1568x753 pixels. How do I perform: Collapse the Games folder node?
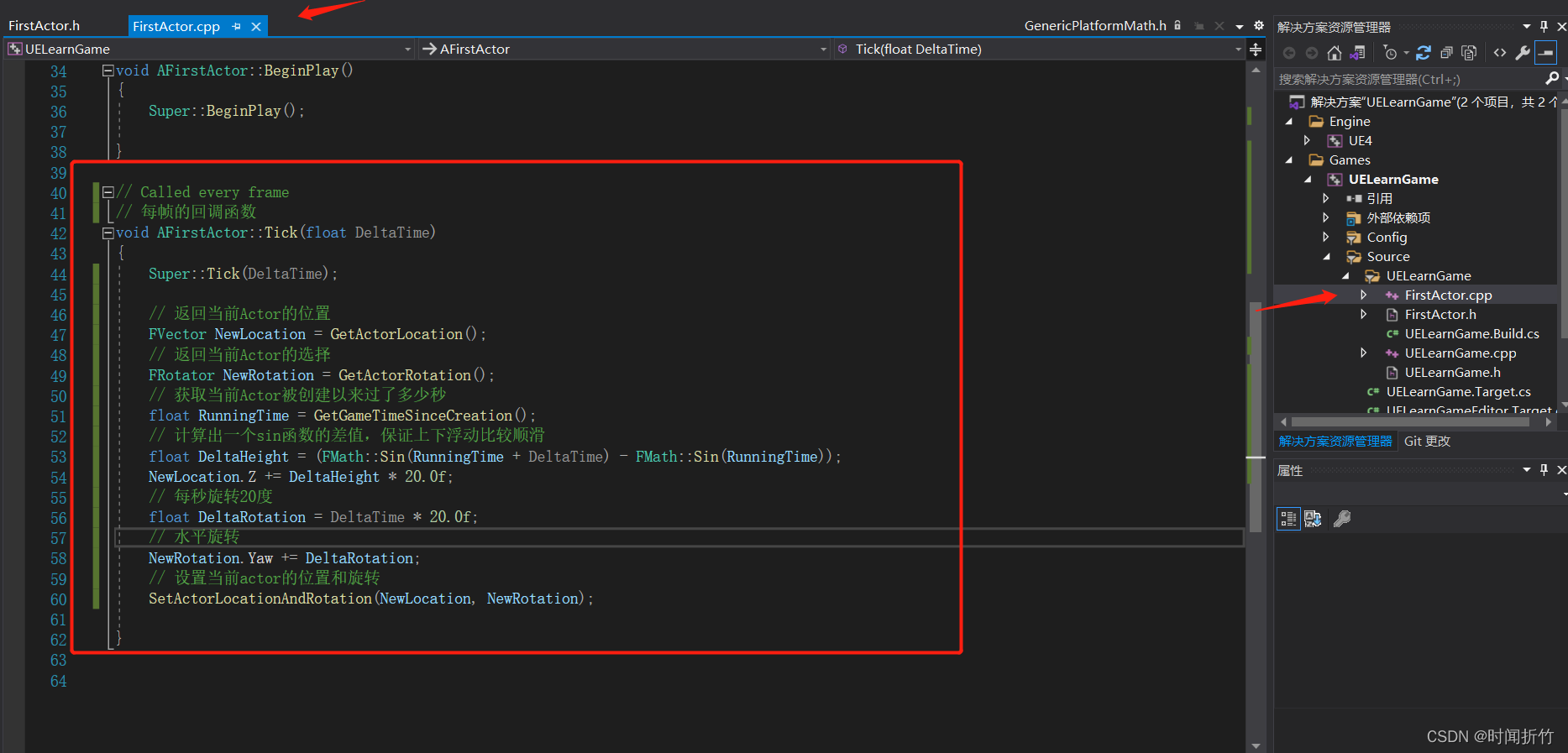tap(1289, 160)
